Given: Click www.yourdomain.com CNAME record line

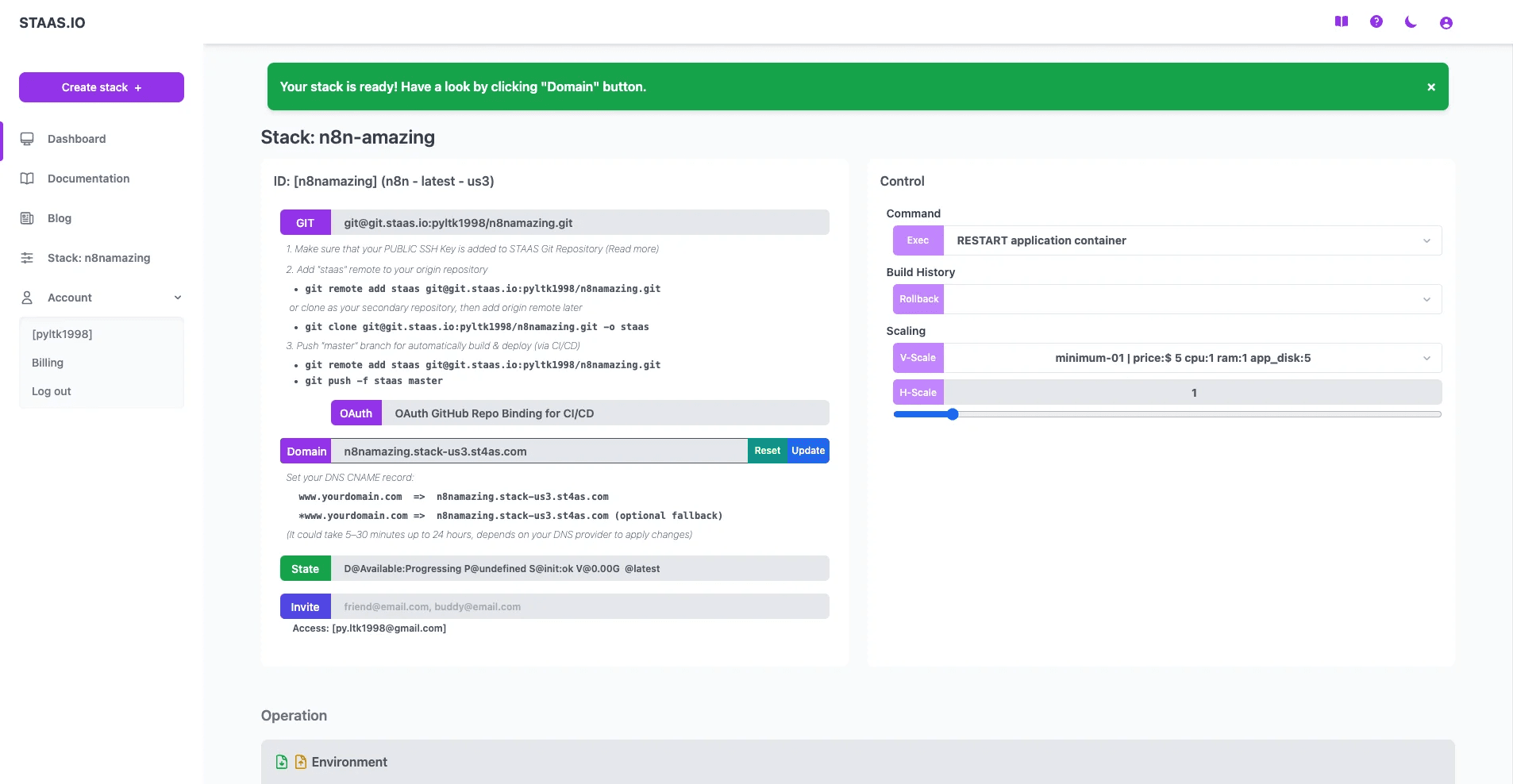Looking at the screenshot, I should coord(454,497).
